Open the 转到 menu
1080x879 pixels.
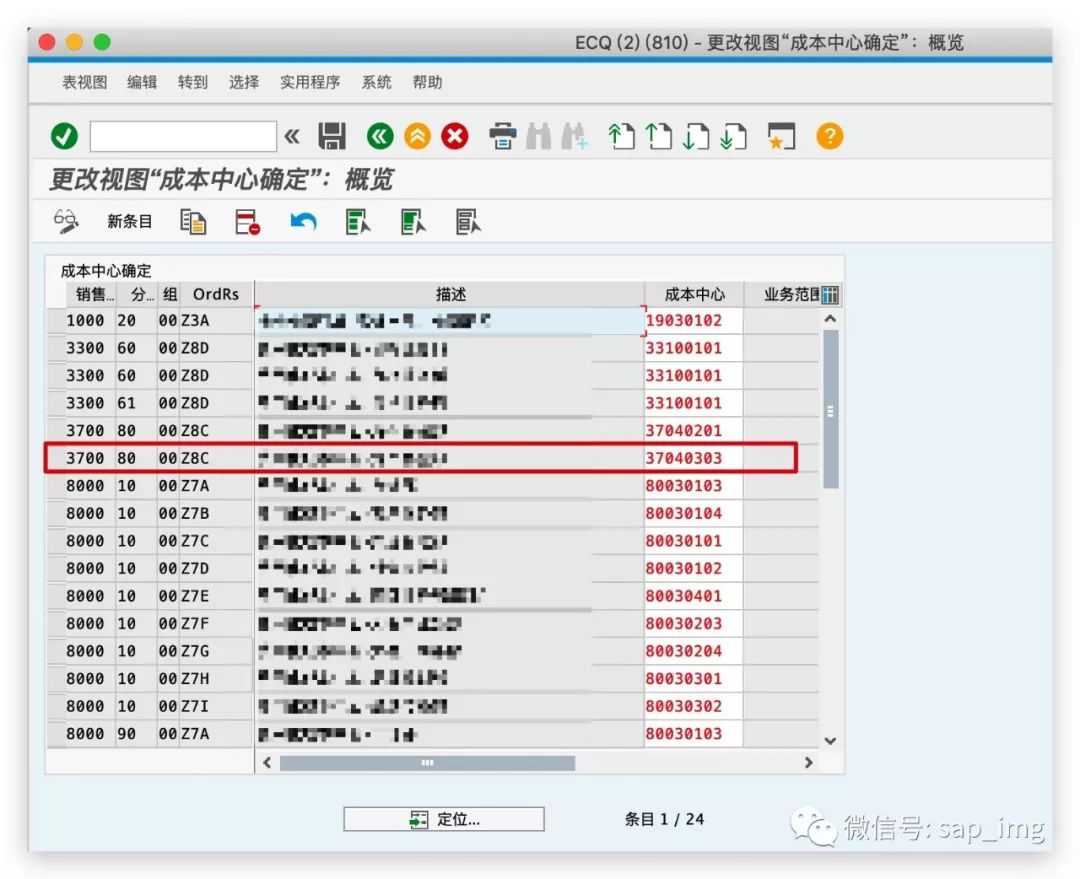click(193, 83)
